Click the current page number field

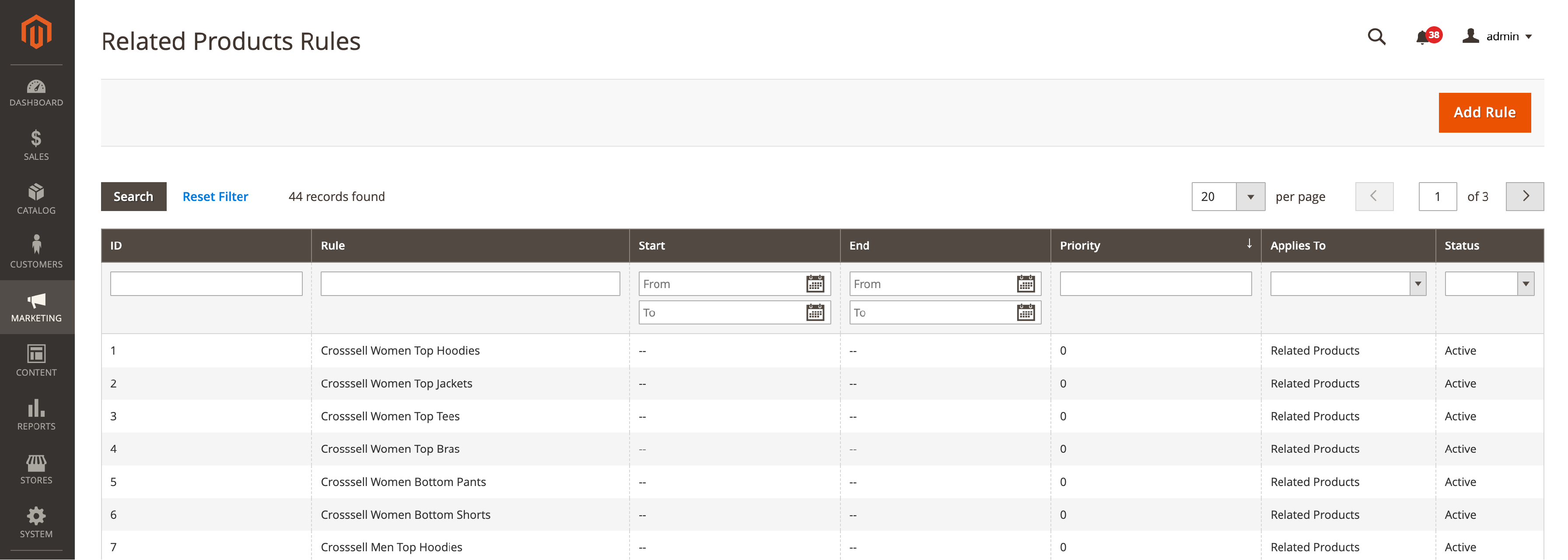(1438, 196)
